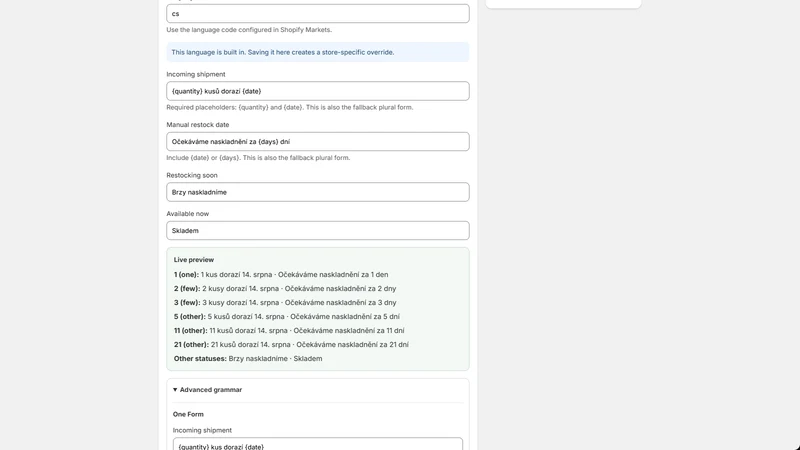Click the 'Required placeholders' help text
The height and width of the screenshot is (450, 800).
290,108
